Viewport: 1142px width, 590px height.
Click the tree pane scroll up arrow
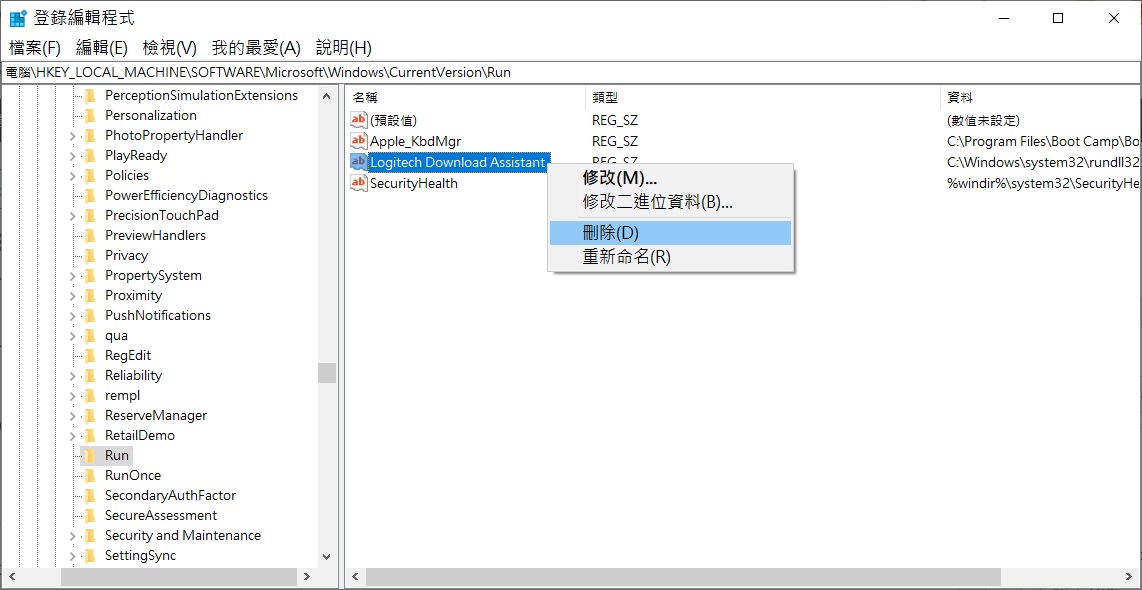point(327,95)
